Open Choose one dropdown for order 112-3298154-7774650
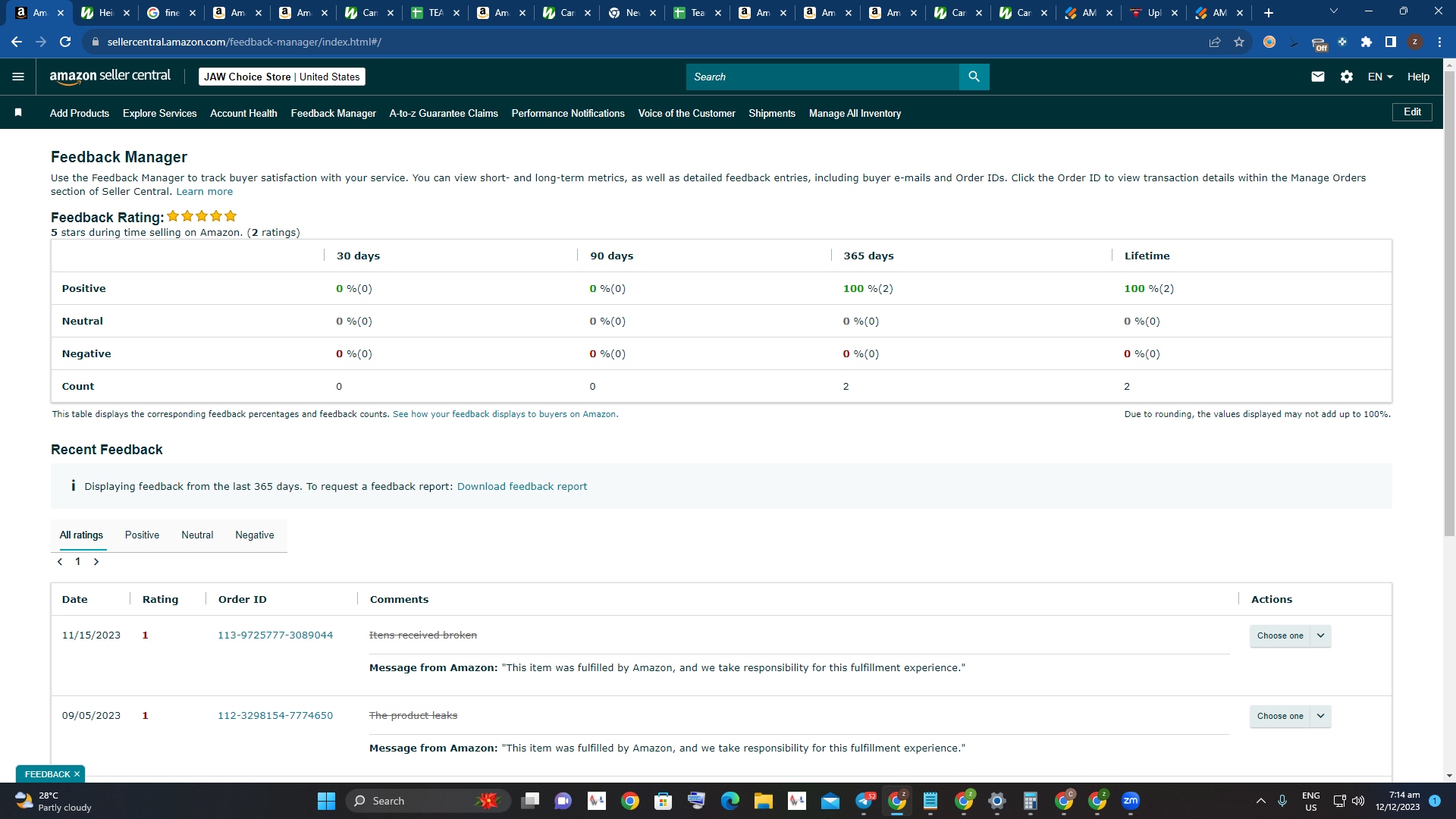Screen dimensions: 1456x819 pos(1290,716)
